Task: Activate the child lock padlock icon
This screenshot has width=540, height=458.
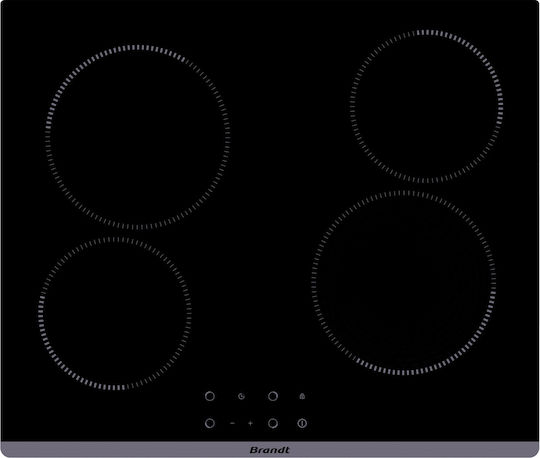Action: 302,396
